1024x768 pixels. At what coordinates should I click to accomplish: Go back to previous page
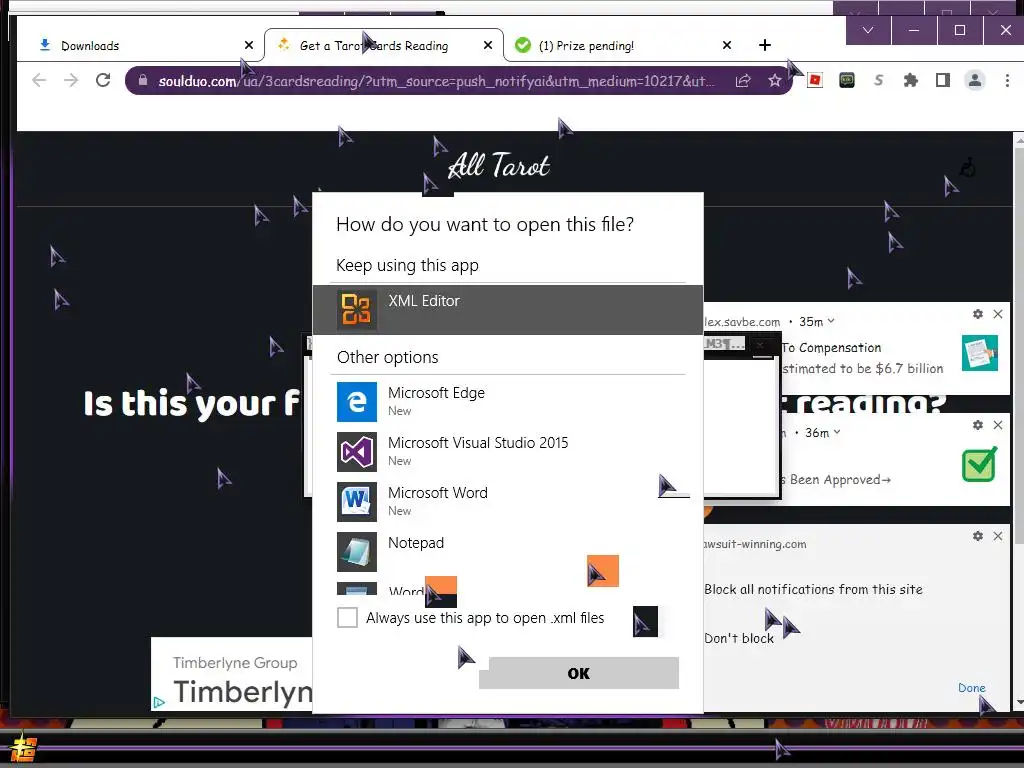click(39, 80)
